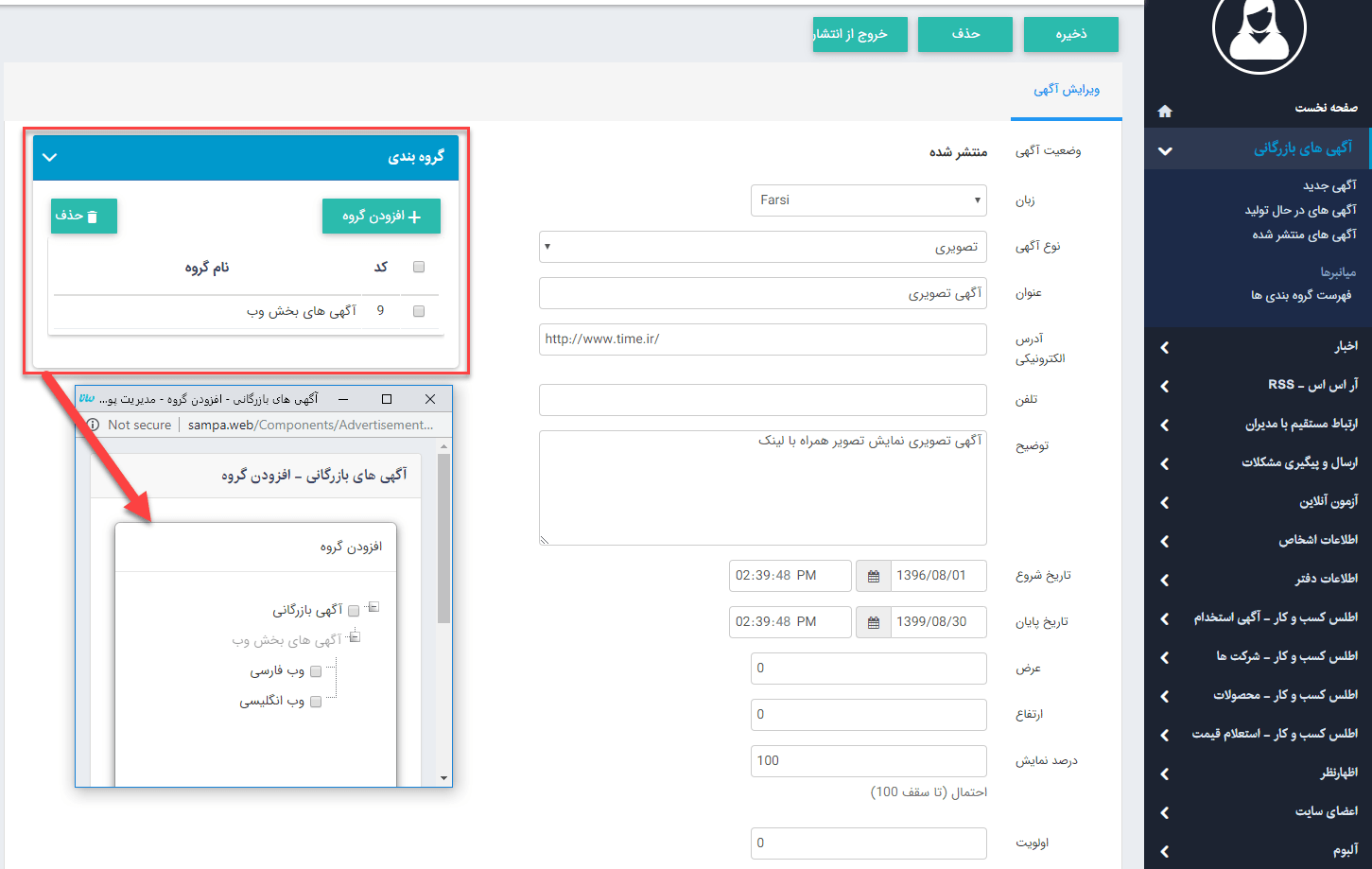Check the آگهی های بخش وب row checkbox
The height and width of the screenshot is (869, 1372).
pos(418,310)
